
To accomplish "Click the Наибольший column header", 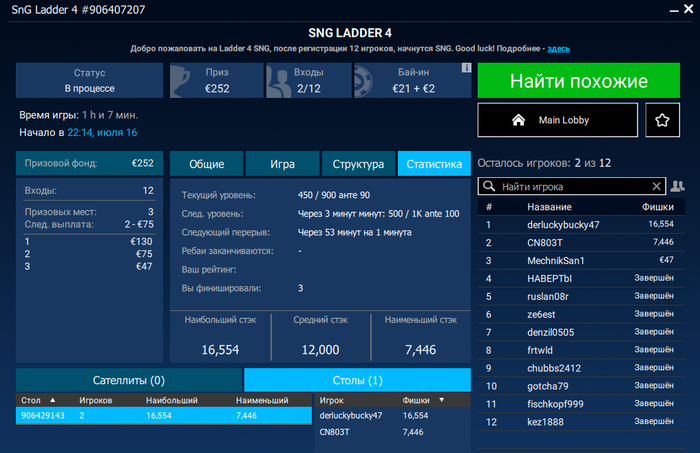I will coord(171,400).
